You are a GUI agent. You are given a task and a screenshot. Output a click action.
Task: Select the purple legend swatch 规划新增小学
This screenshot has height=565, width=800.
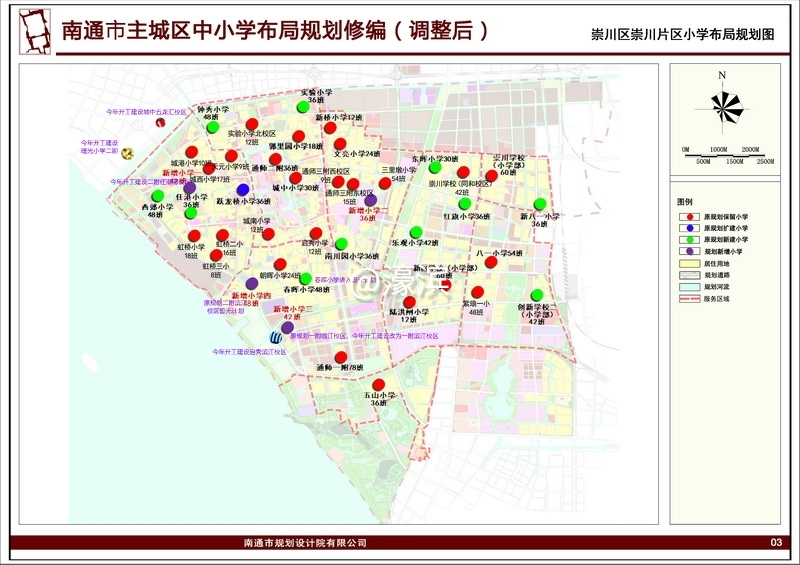pos(689,251)
